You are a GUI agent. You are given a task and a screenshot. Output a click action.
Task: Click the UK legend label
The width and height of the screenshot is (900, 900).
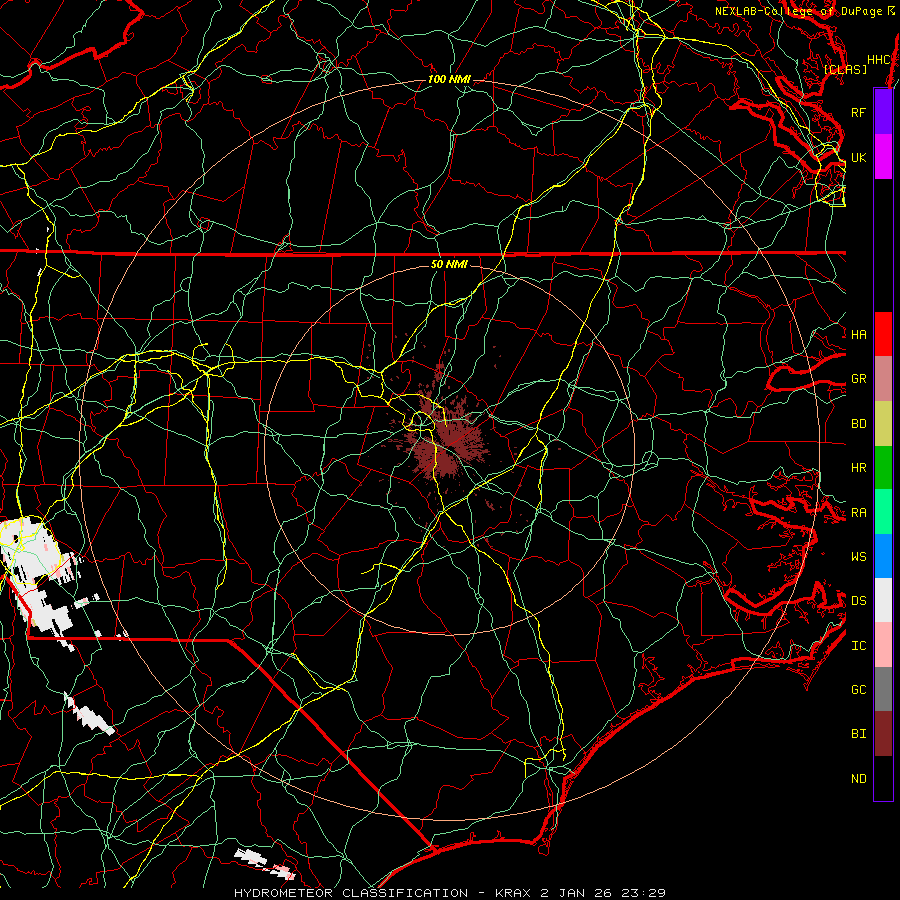858,157
